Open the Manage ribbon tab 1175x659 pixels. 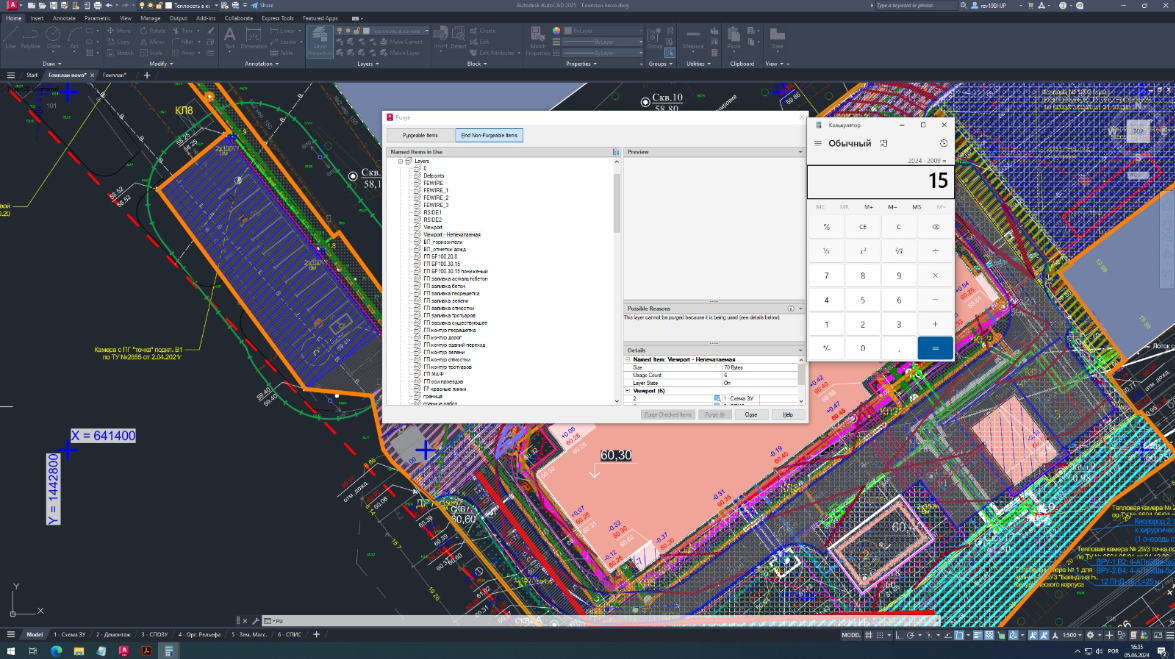(x=150, y=18)
